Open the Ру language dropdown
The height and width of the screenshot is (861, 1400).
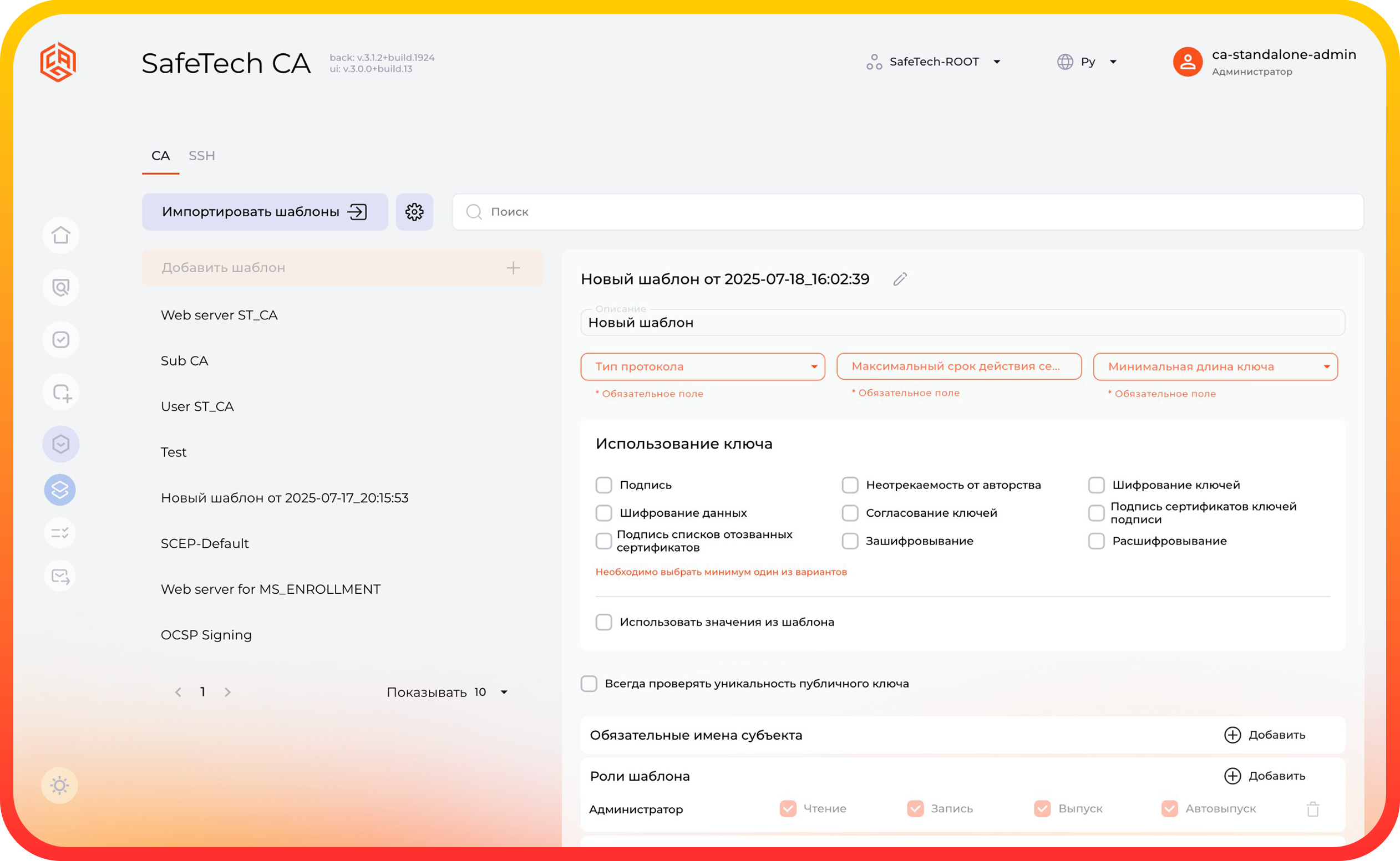1088,62
